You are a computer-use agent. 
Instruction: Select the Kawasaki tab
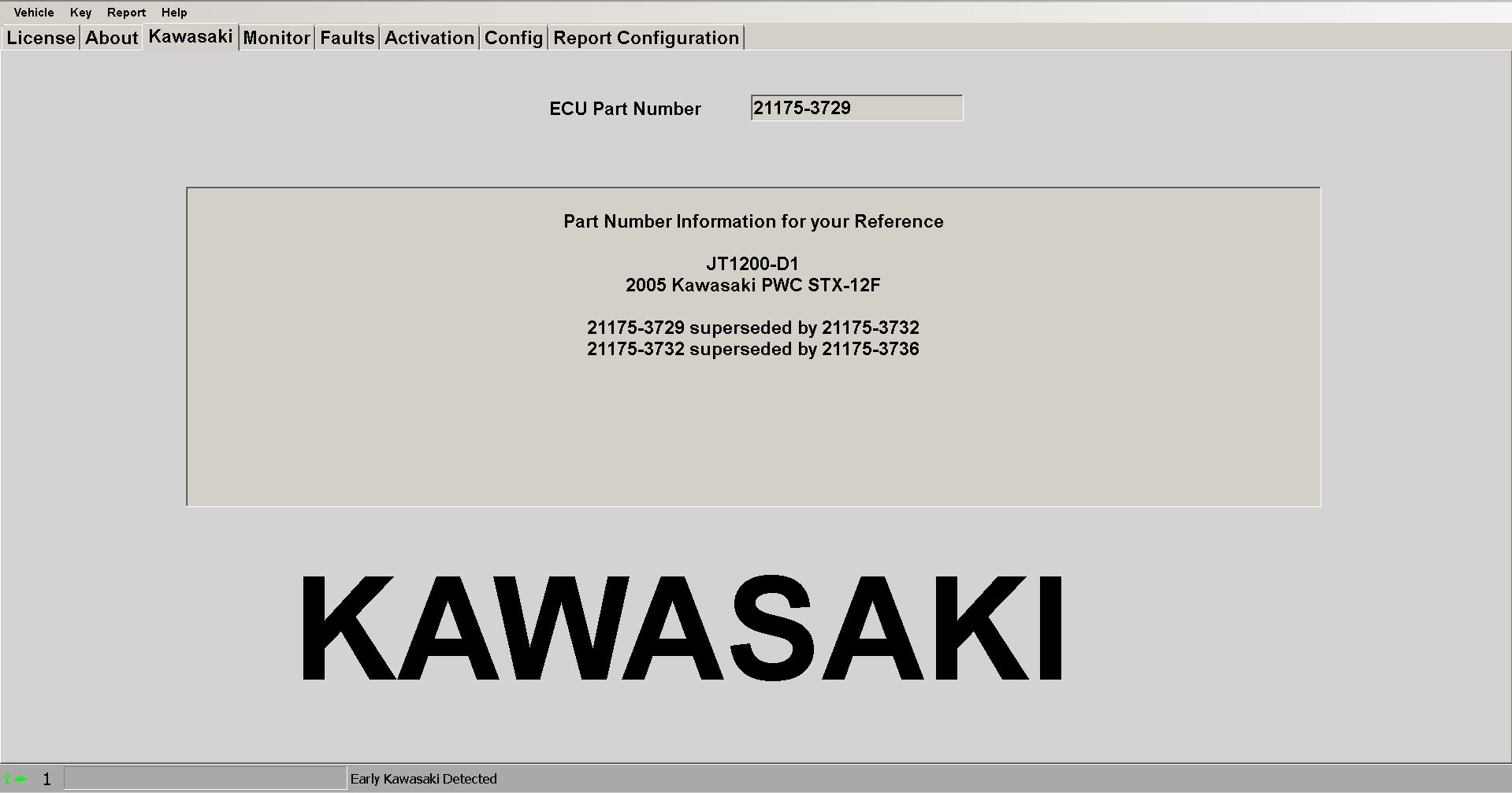pyautogui.click(x=191, y=37)
